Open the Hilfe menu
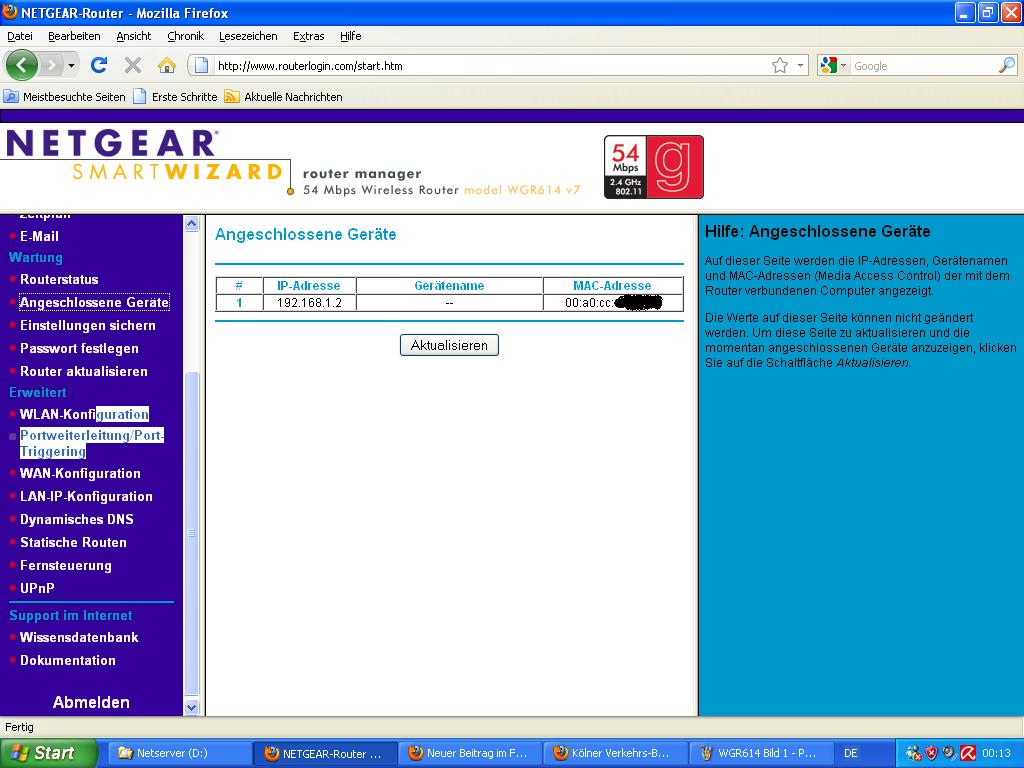This screenshot has width=1024, height=768. coord(351,36)
